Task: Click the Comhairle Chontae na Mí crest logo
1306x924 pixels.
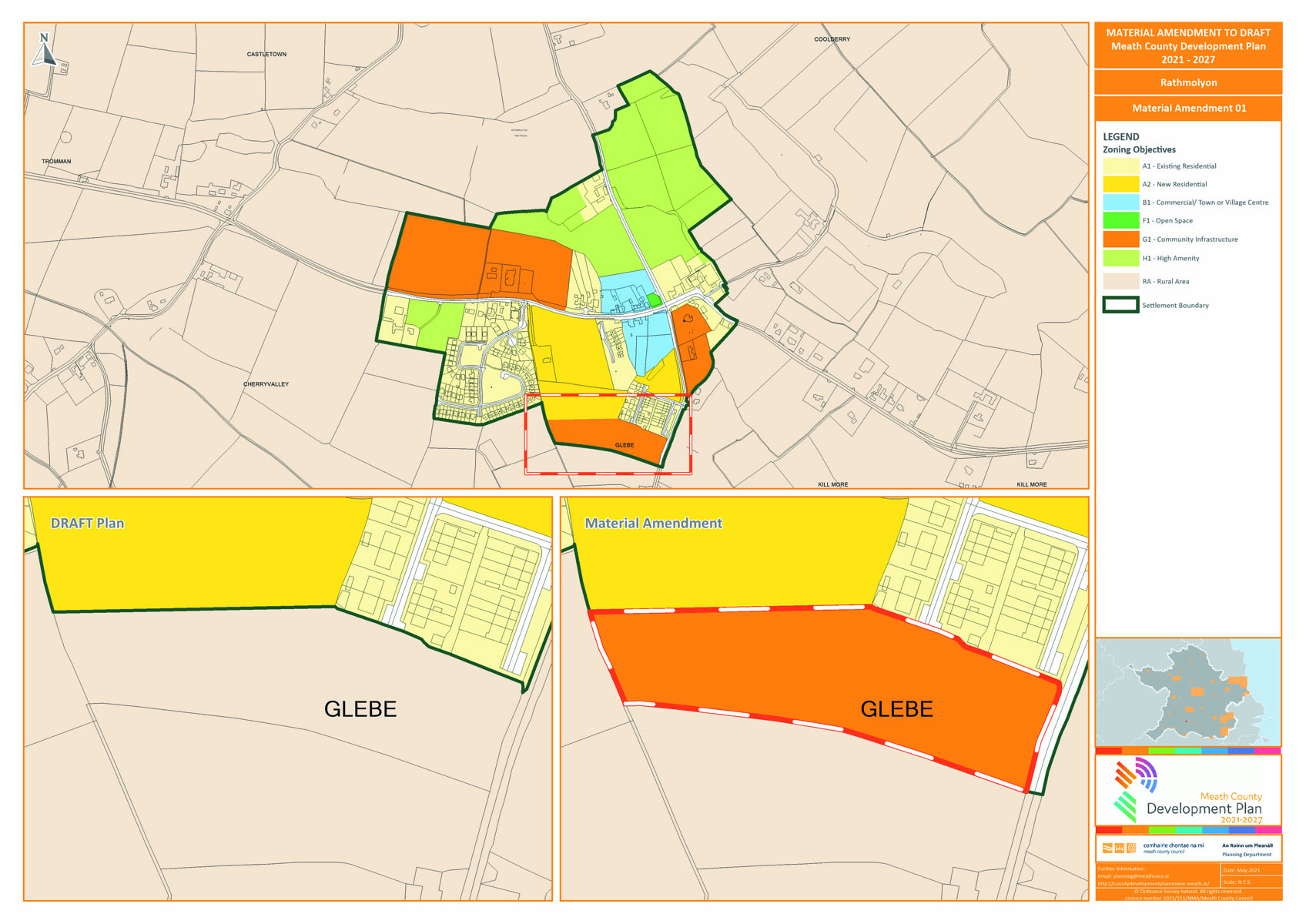Action: coord(1119,849)
